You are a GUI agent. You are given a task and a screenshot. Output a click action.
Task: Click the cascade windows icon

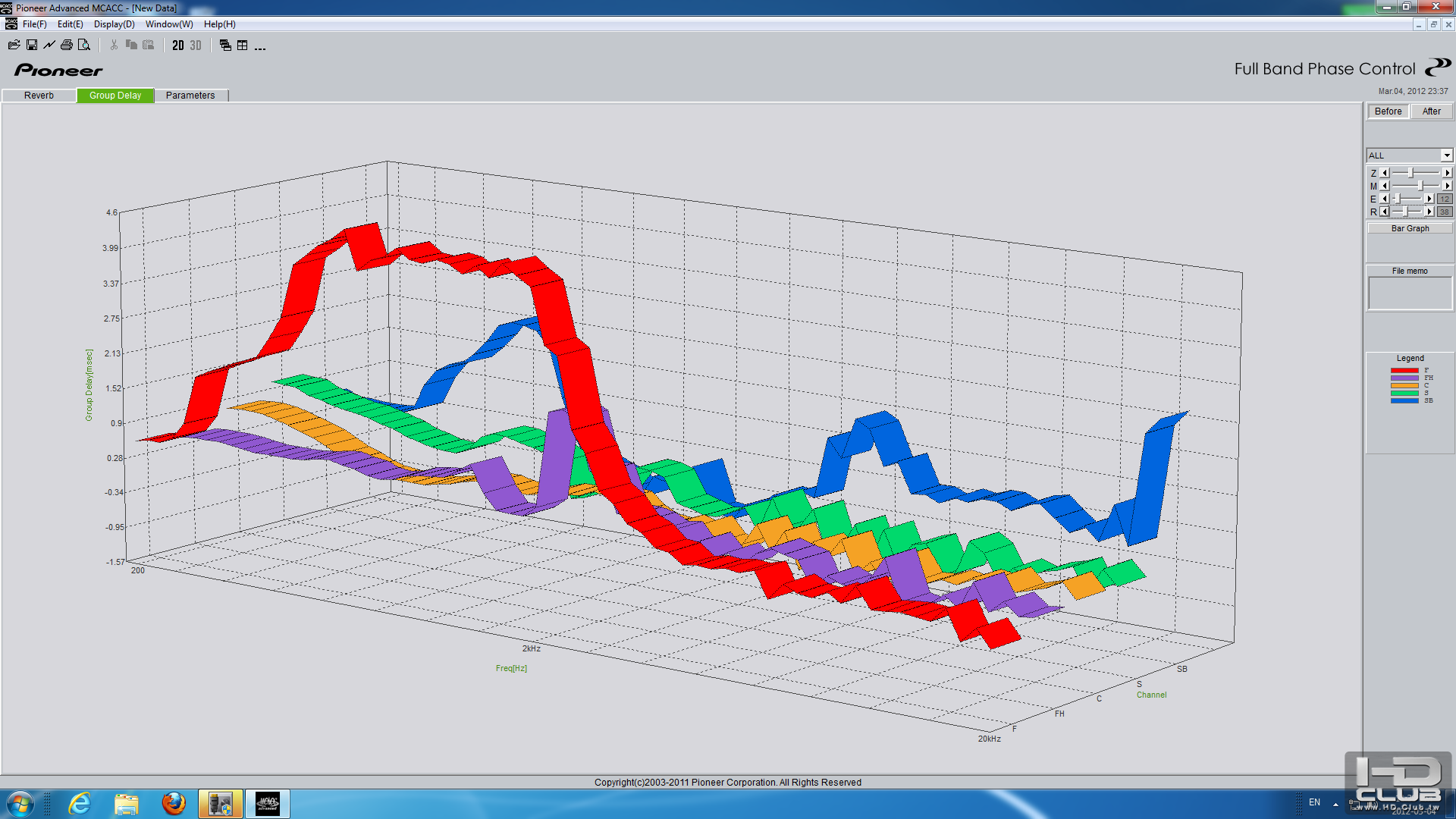tap(225, 45)
